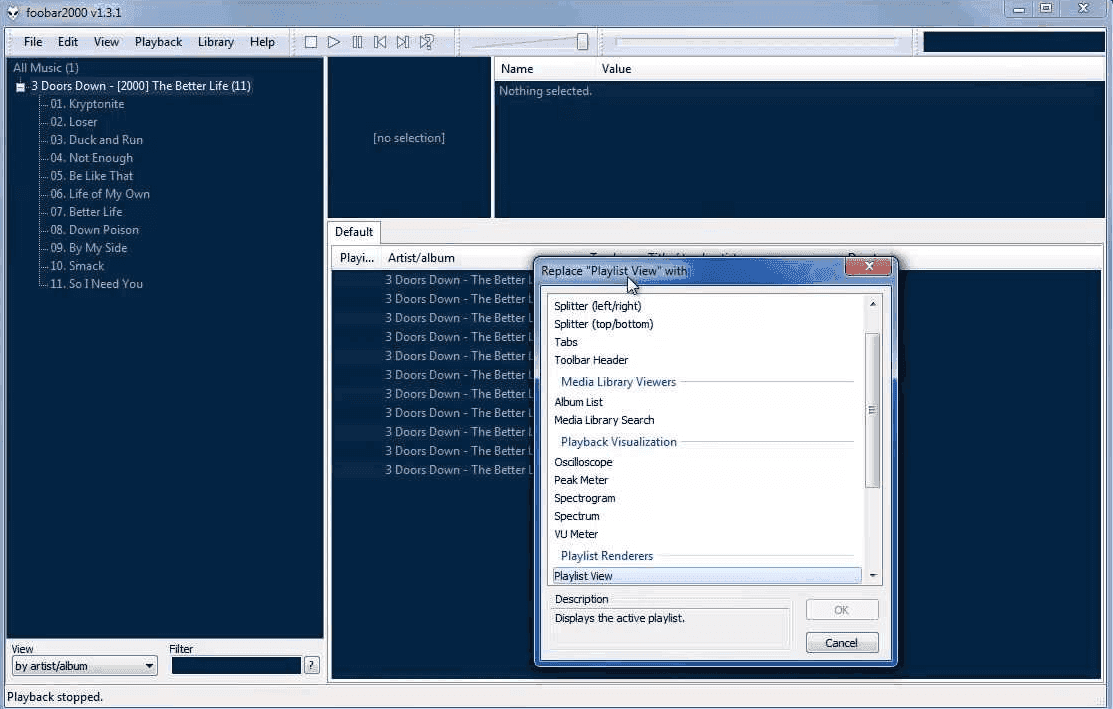Click the Value column header

(x=616, y=69)
